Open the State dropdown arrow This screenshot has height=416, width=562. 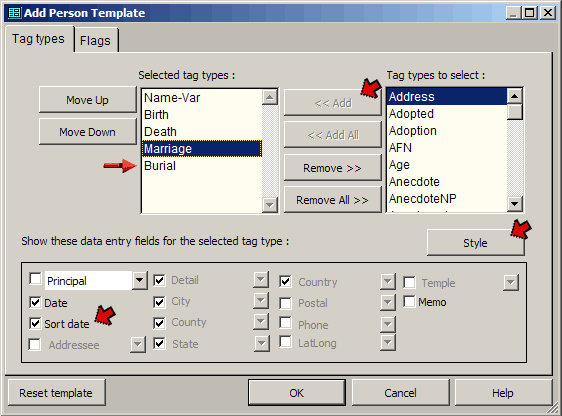pos(262,344)
